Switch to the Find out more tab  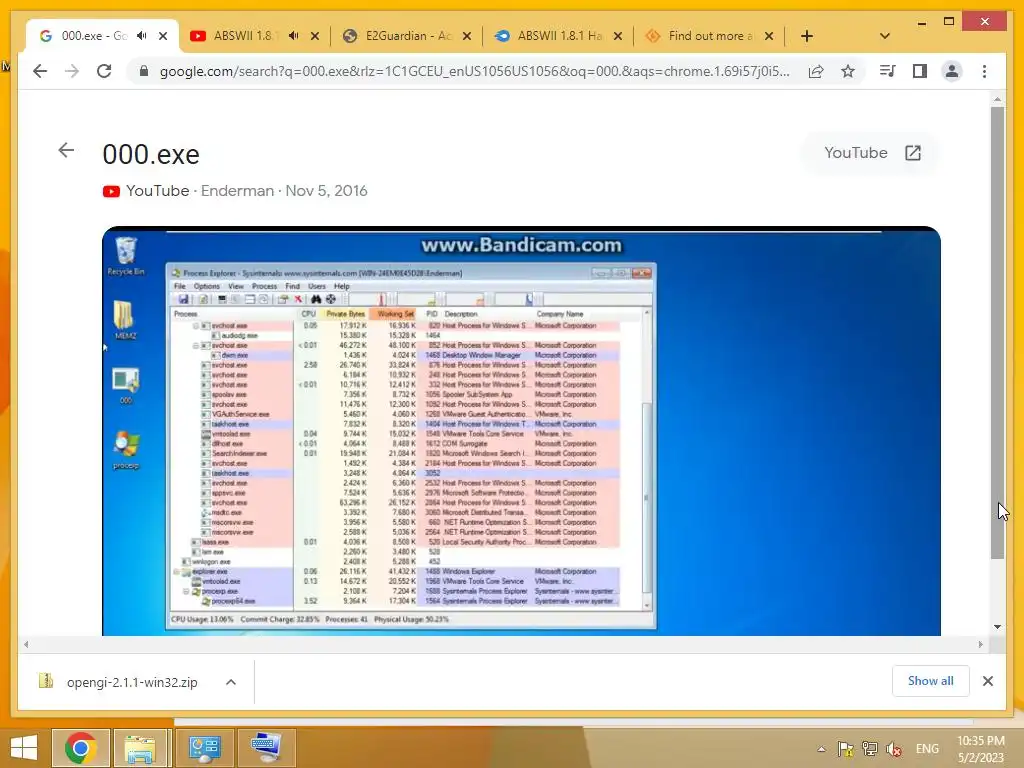click(710, 36)
